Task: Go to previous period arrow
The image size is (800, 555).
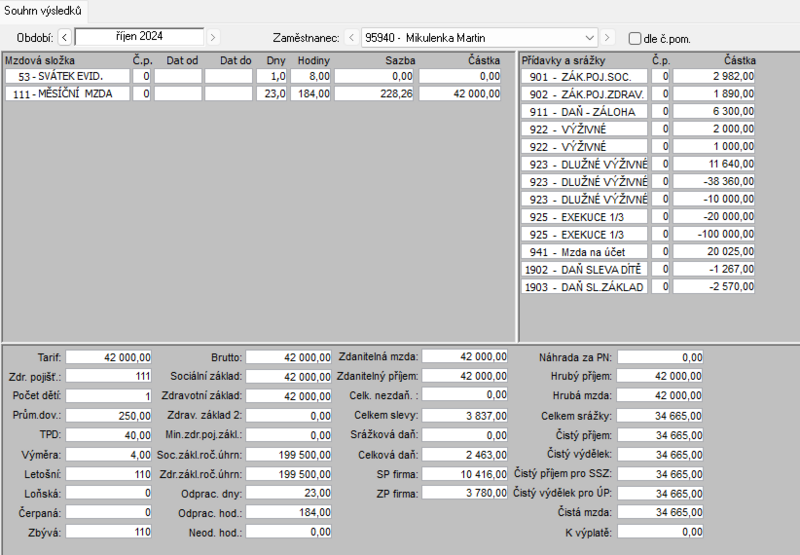Action: [64, 37]
